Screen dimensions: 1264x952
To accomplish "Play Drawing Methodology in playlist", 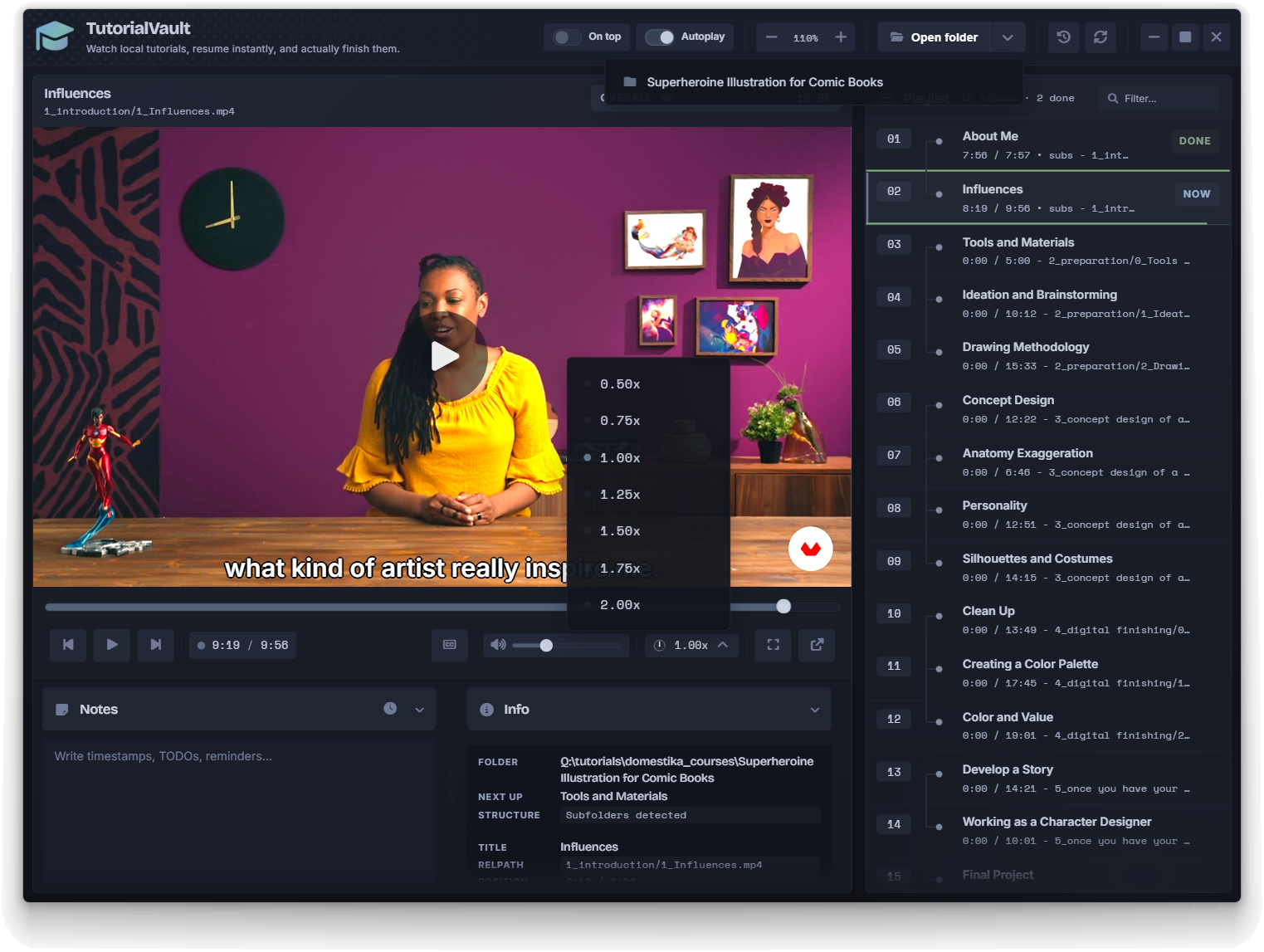I will (1047, 356).
